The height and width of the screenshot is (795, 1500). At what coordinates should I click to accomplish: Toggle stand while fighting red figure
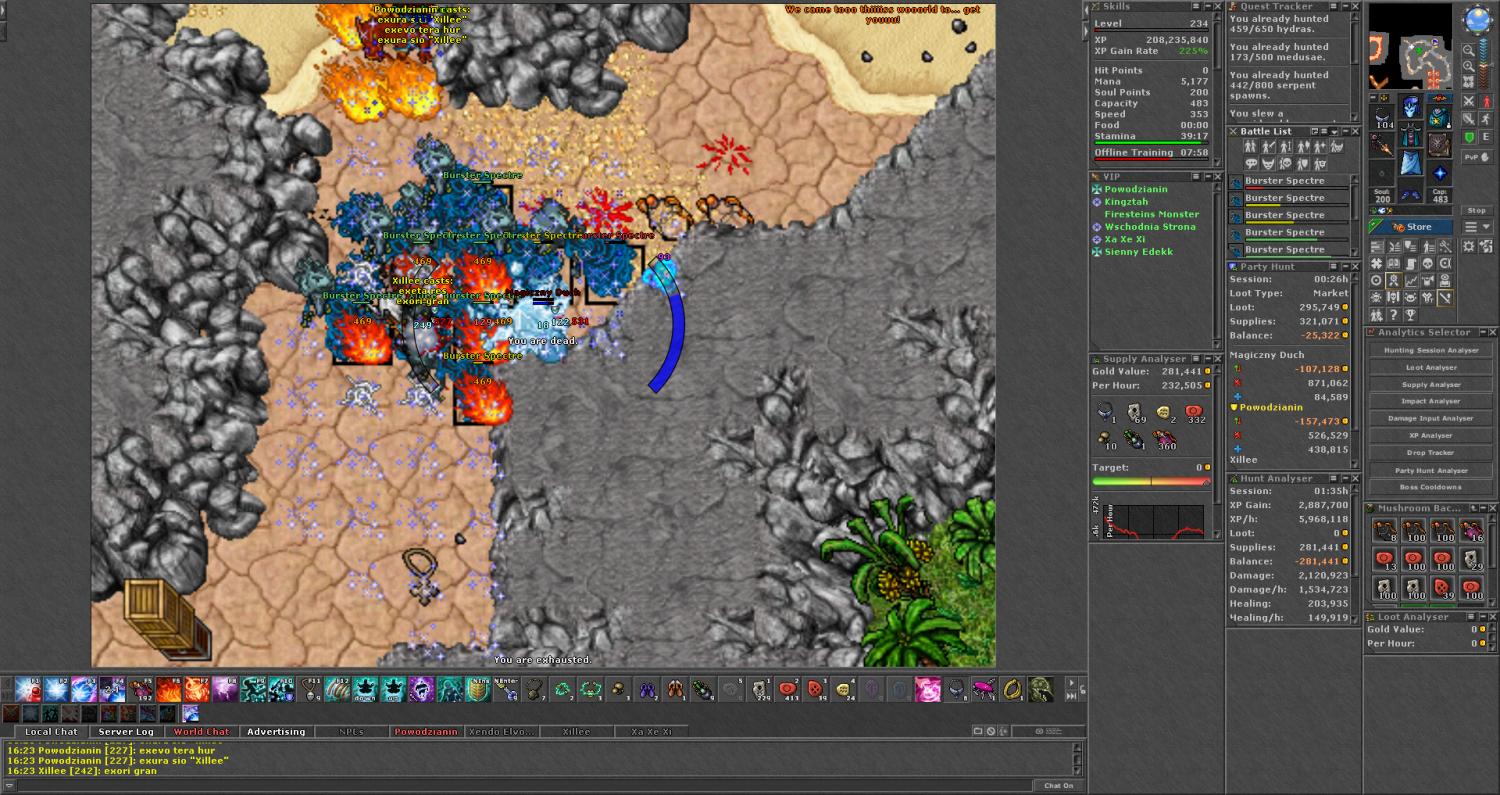coord(1487,101)
